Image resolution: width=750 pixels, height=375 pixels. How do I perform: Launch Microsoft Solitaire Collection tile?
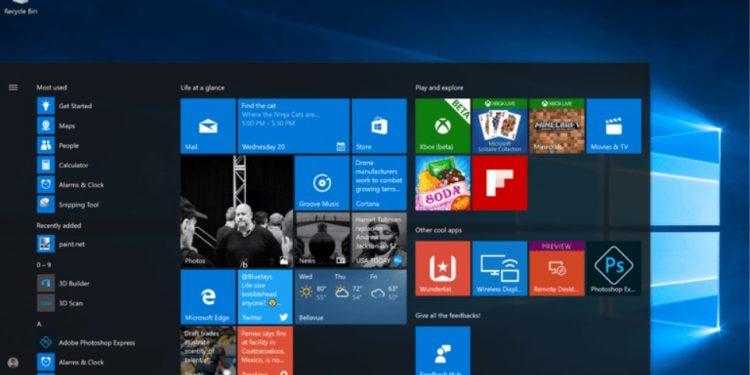[500, 126]
